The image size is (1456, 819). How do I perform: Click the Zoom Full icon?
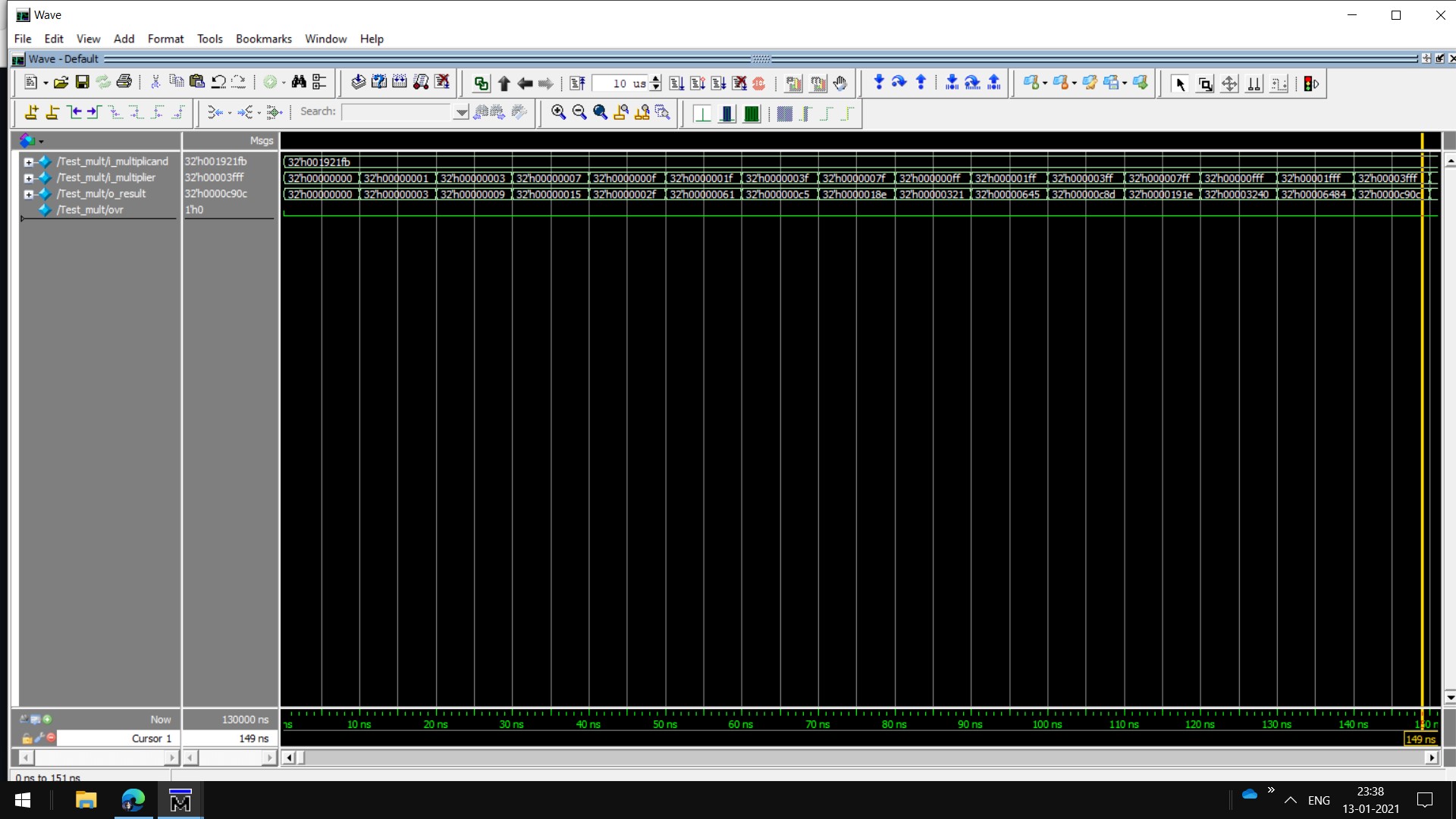point(600,112)
